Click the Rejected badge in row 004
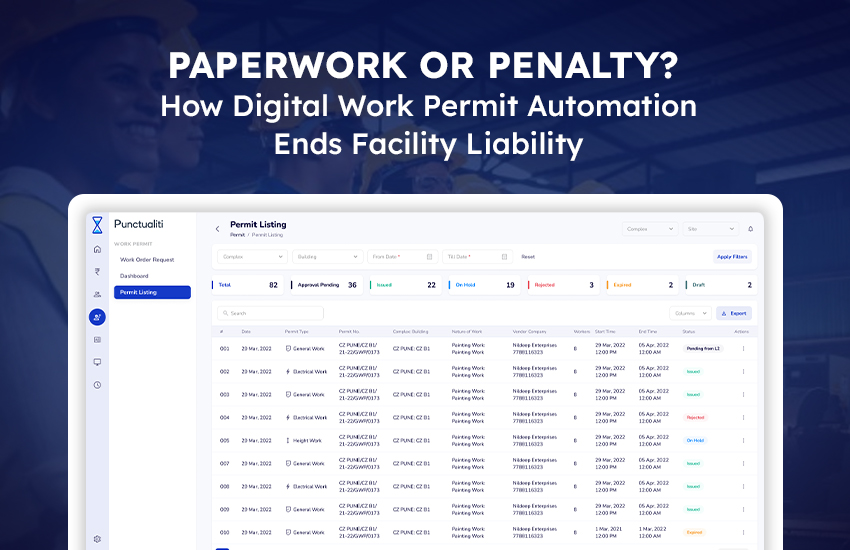The width and height of the screenshot is (850, 550). tap(696, 417)
